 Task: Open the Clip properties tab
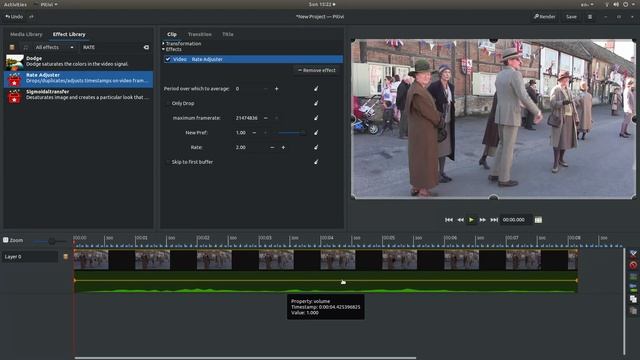click(x=172, y=34)
